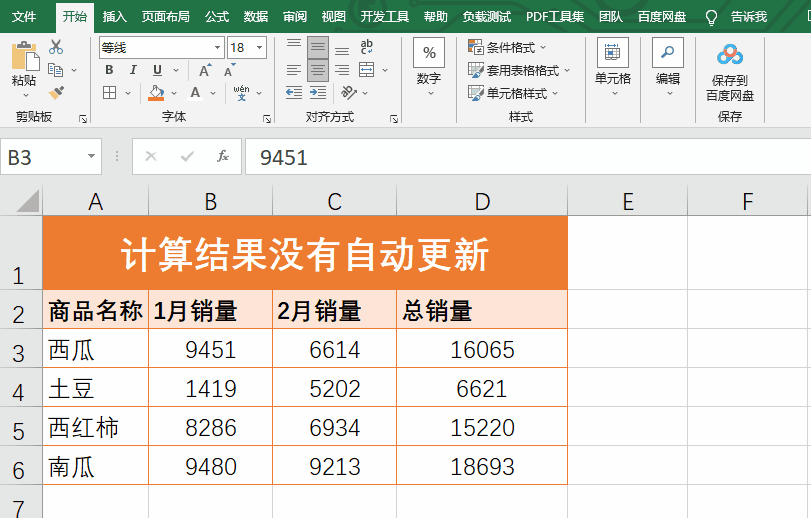Apply the font color A
The height and width of the screenshot is (518, 811).
[195, 93]
